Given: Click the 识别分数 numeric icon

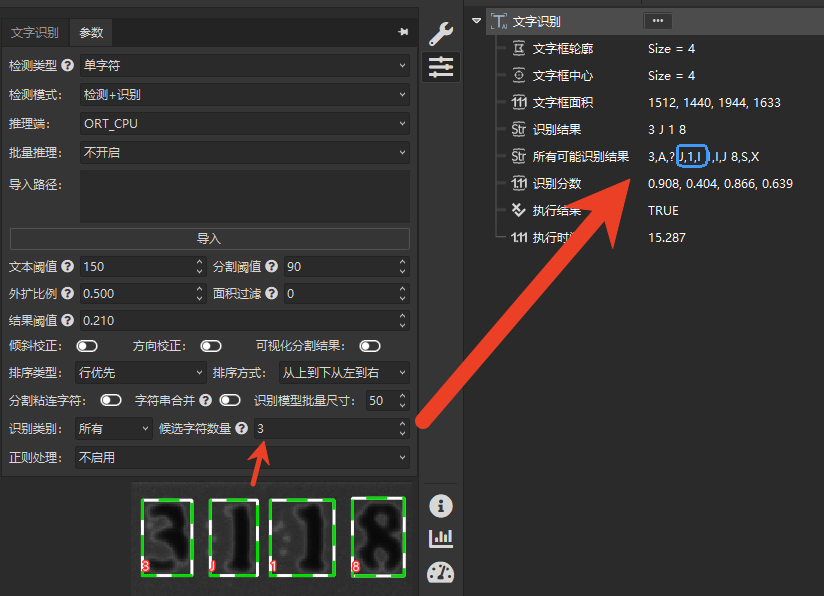Looking at the screenshot, I should [519, 183].
